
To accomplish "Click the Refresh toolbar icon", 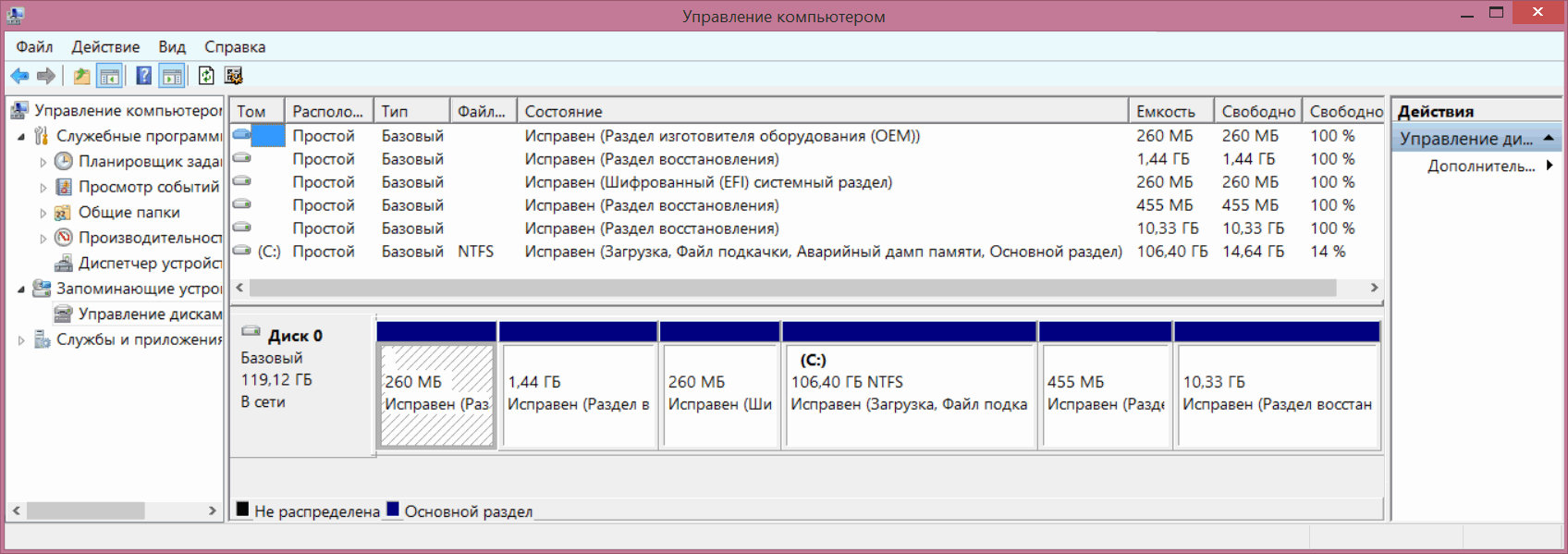I will pos(206,76).
